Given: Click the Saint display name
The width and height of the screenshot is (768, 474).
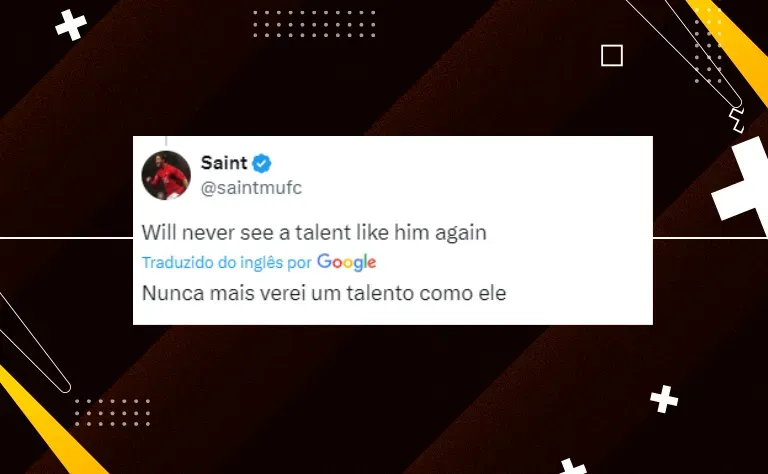Looking at the screenshot, I should (x=224, y=163).
